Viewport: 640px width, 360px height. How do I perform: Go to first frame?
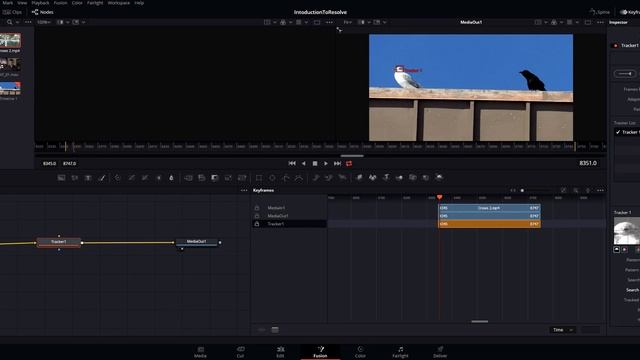(292, 163)
